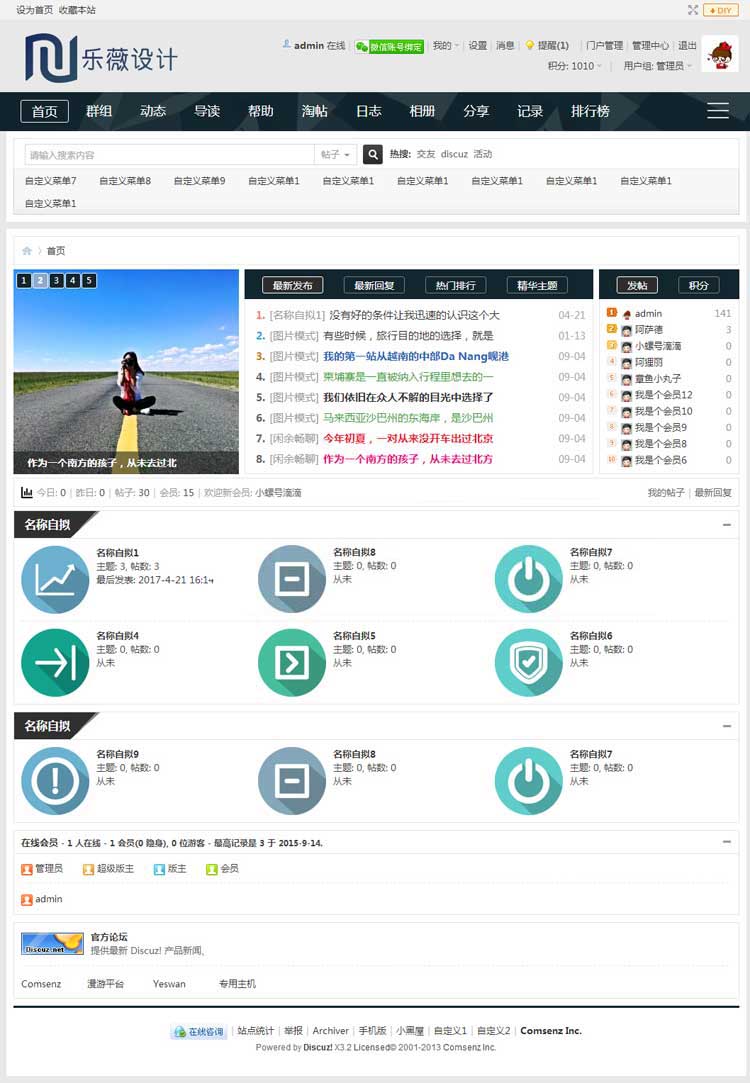Select the 最新回复 tab
The image size is (750, 1083).
click(x=374, y=285)
